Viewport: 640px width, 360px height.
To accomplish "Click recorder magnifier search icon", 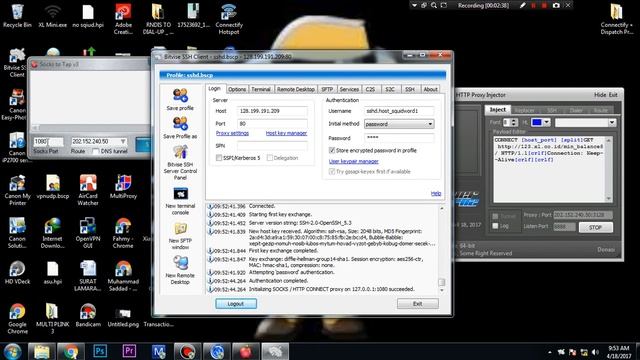I will click(x=433, y=5).
